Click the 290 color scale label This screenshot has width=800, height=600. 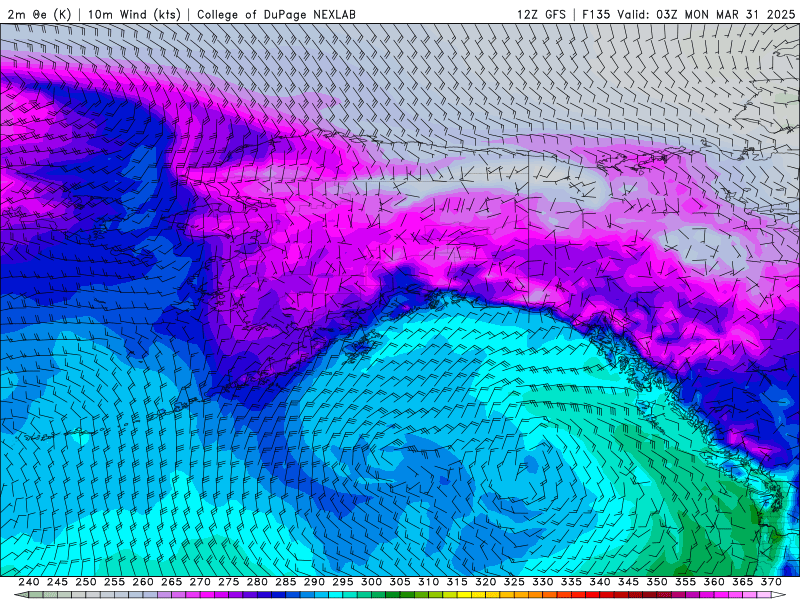(314, 582)
